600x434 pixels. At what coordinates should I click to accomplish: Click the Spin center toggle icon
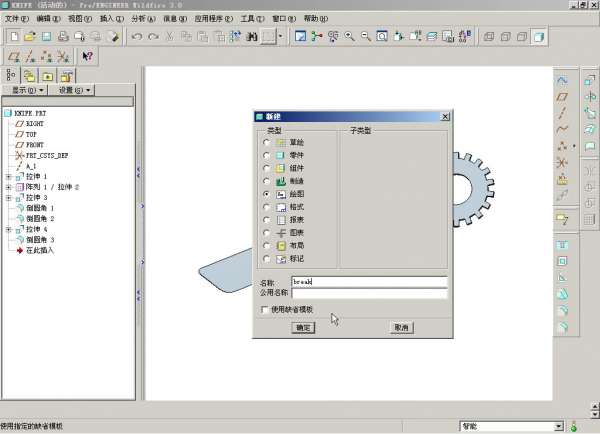click(317, 37)
